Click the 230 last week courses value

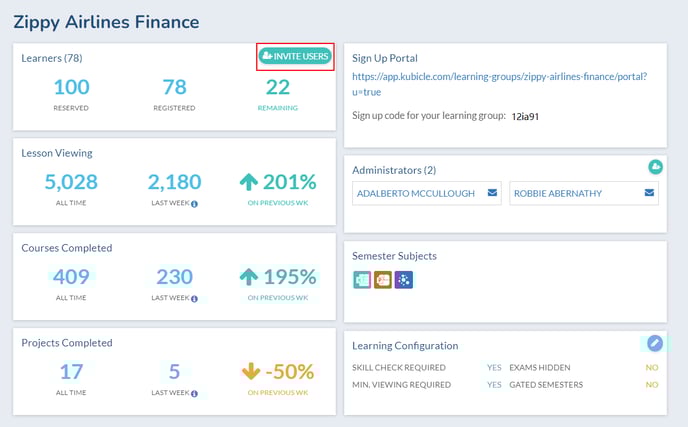(x=174, y=276)
